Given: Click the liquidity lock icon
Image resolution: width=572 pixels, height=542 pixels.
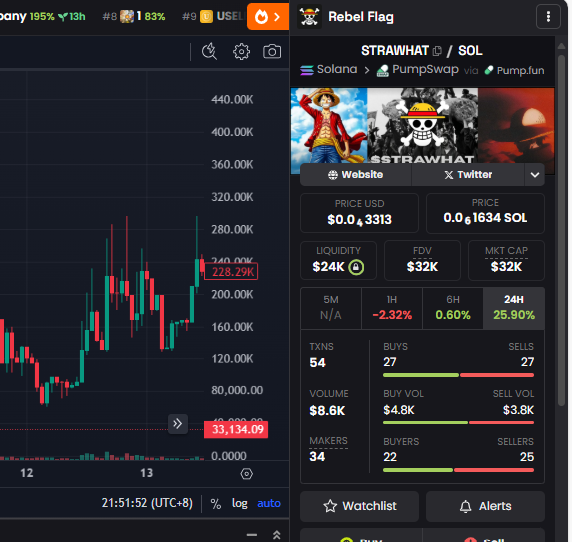Looking at the screenshot, I should tap(356, 267).
